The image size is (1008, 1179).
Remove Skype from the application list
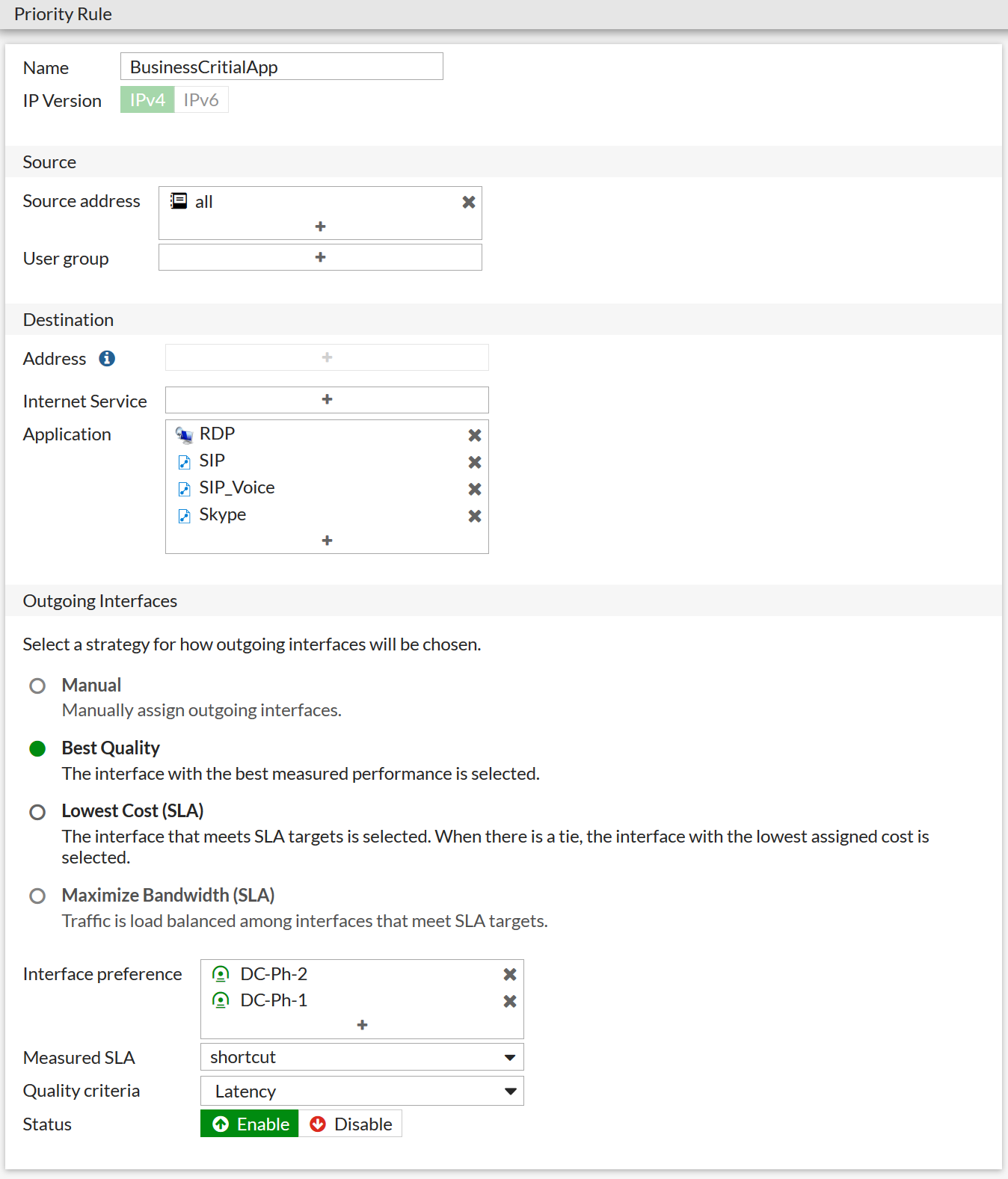474,516
